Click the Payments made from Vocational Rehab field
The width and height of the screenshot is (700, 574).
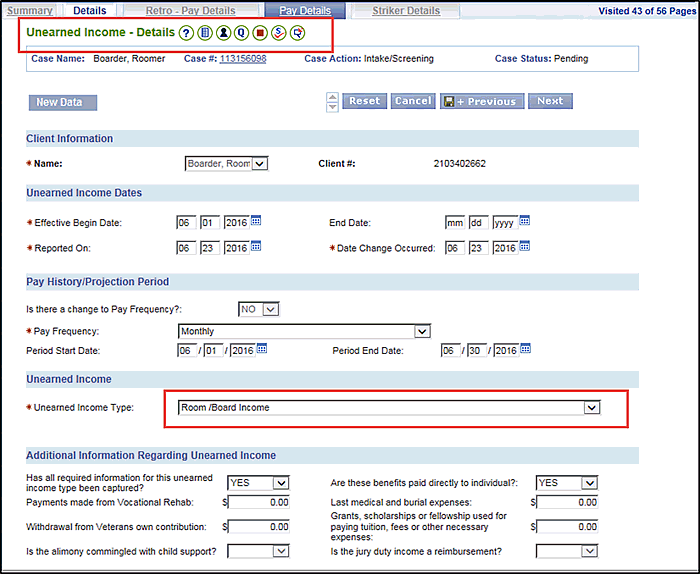click(x=259, y=502)
